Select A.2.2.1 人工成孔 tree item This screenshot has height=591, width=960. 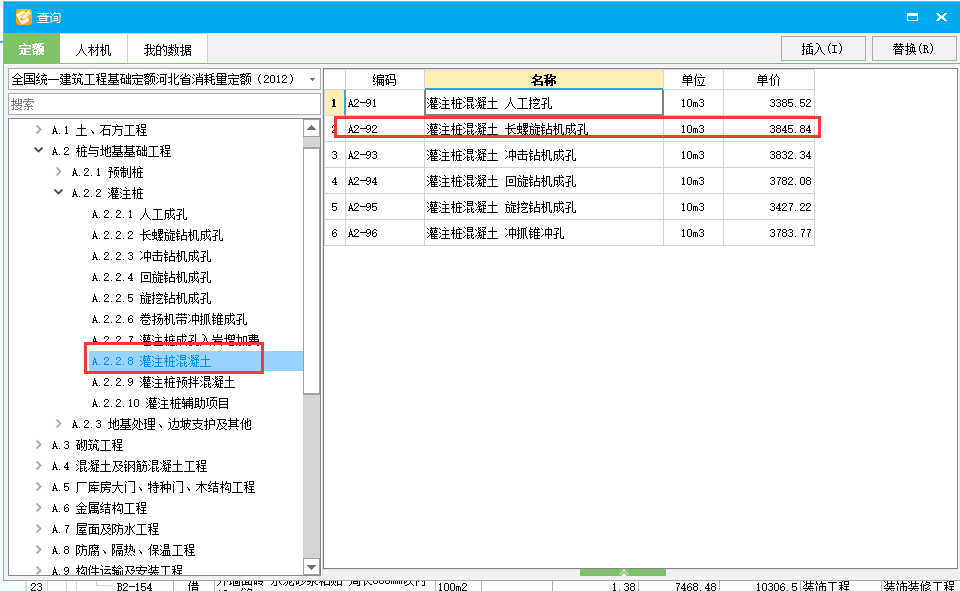pyautogui.click(x=139, y=214)
